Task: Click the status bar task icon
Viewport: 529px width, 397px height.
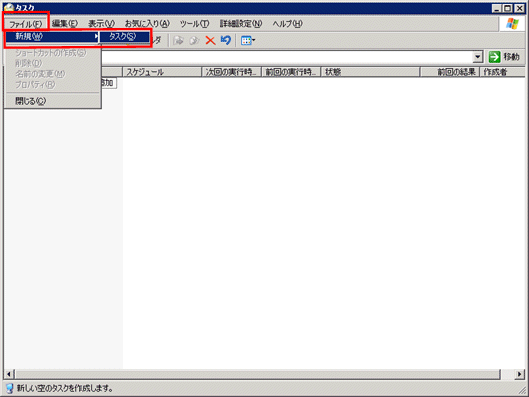Action: coord(9,389)
